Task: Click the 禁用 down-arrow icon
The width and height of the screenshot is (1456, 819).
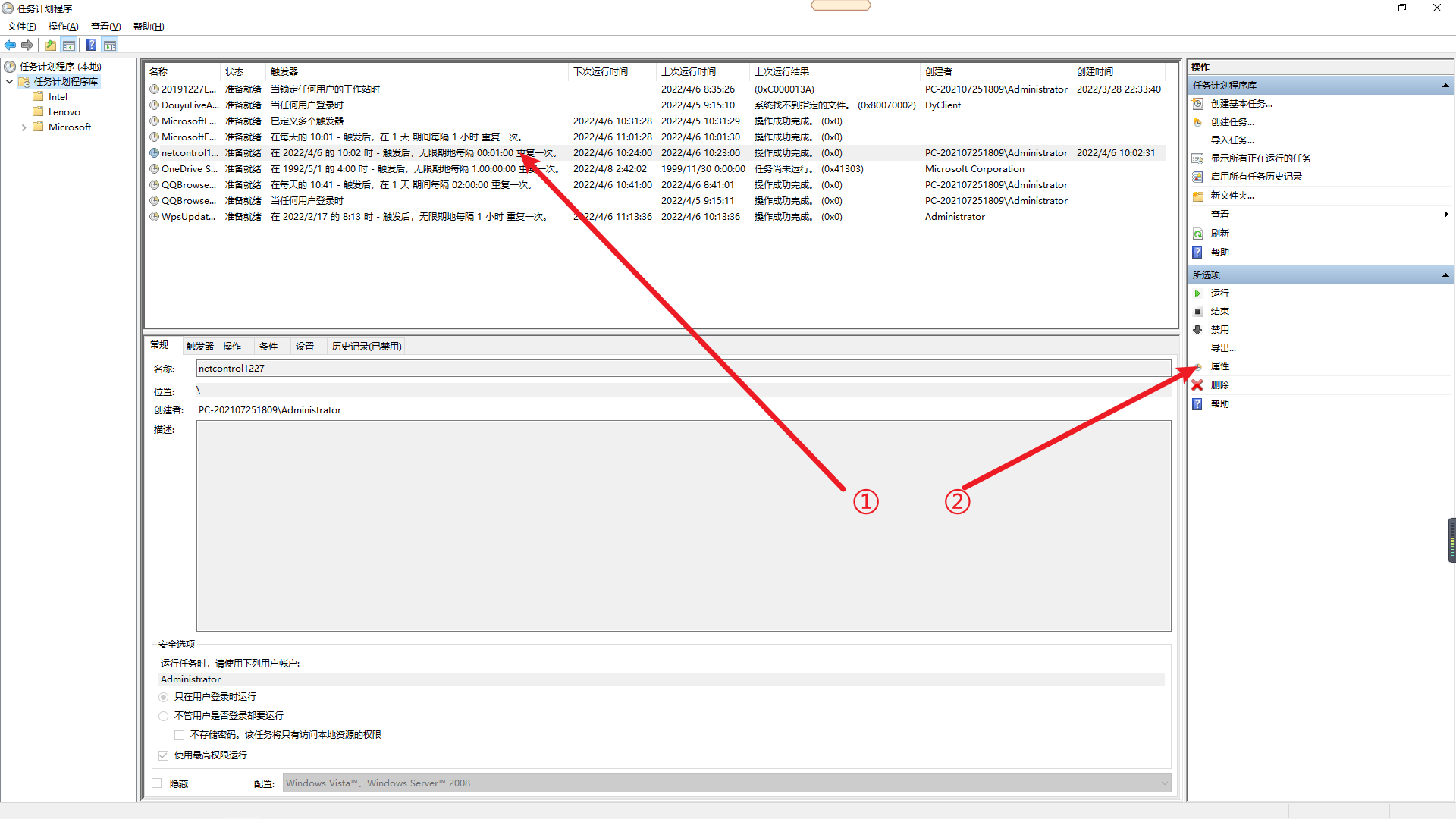Action: [x=1198, y=330]
